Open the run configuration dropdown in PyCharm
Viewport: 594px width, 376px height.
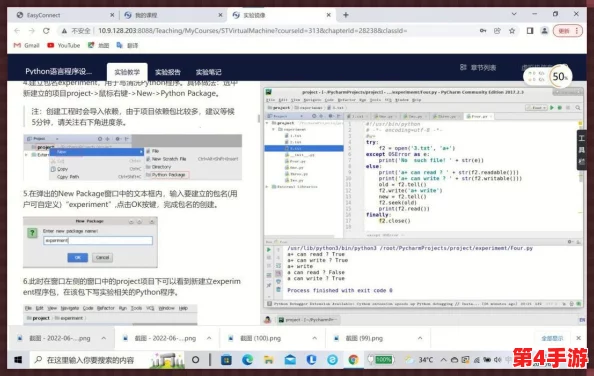point(536,108)
